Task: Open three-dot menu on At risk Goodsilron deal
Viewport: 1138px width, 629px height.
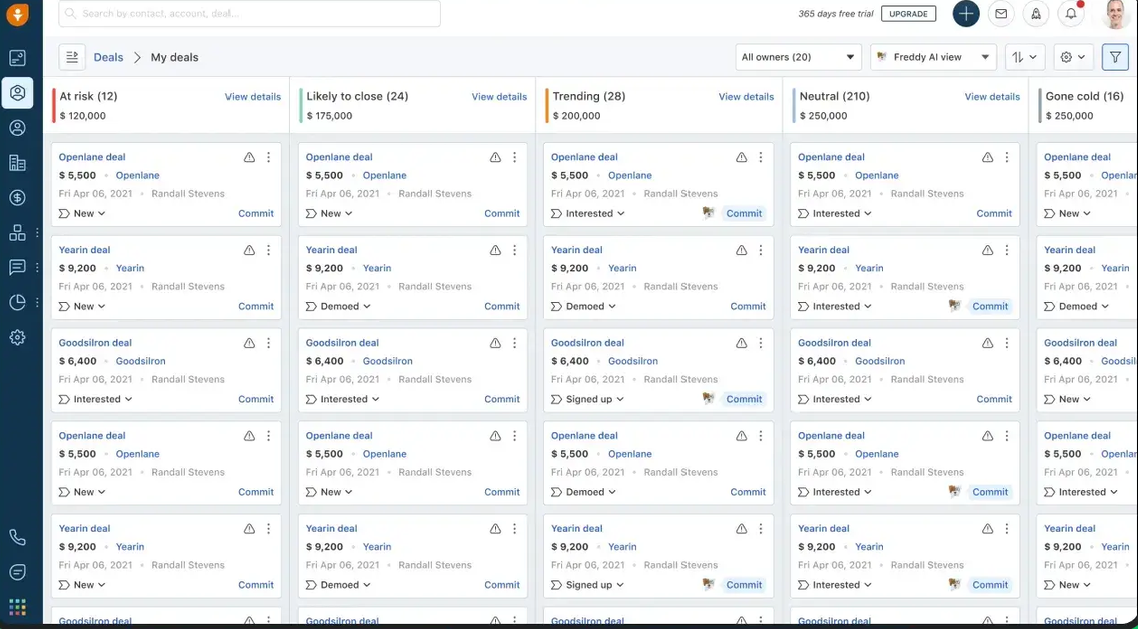Action: point(269,343)
